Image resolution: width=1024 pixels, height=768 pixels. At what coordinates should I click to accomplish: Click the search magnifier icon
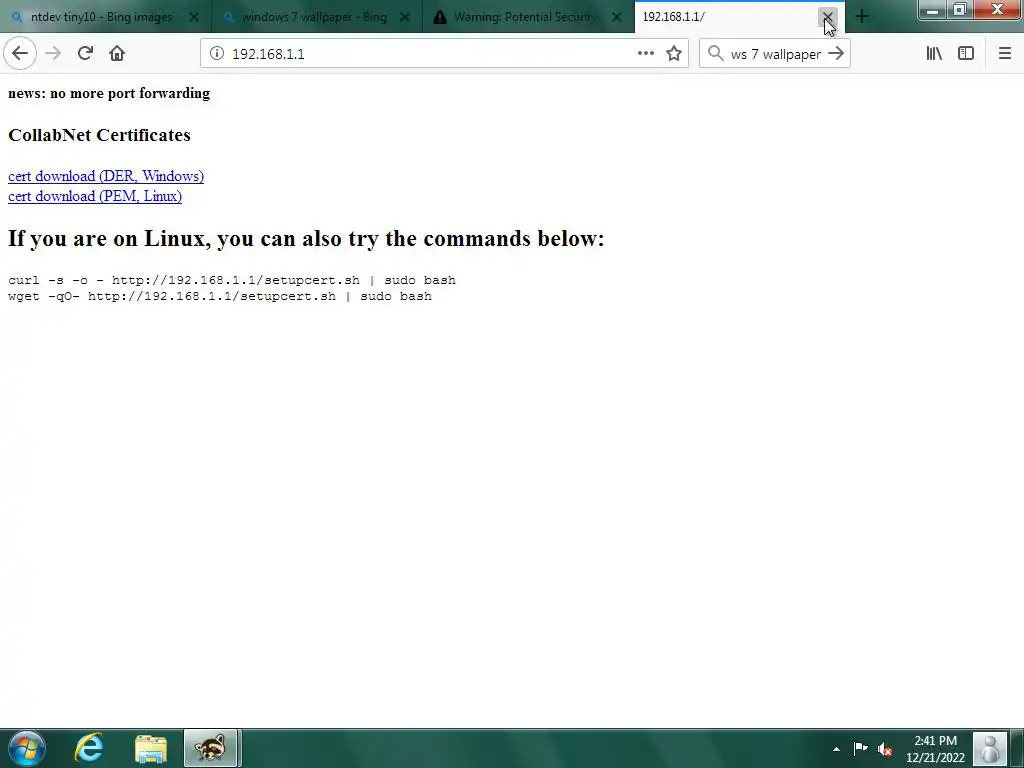click(x=716, y=54)
